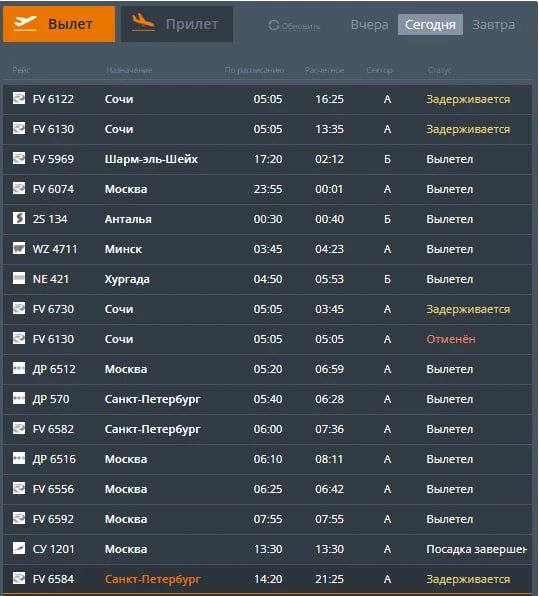Click the Обновить refresh button
Image resolution: width=539 pixels, height=596 pixels.
coord(294,25)
